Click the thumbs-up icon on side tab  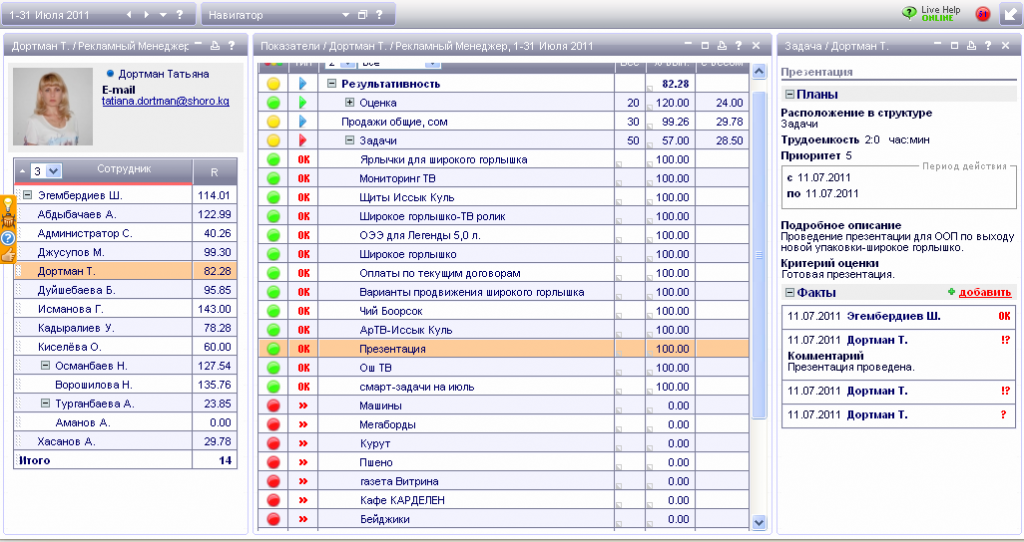click(8, 255)
